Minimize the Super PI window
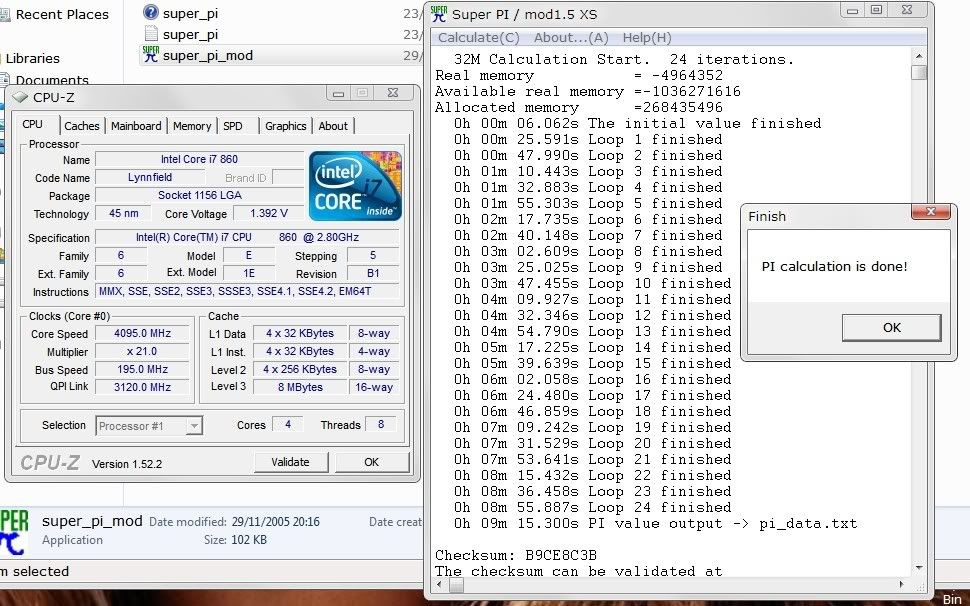Viewport: 970px width, 606px height. click(x=852, y=11)
